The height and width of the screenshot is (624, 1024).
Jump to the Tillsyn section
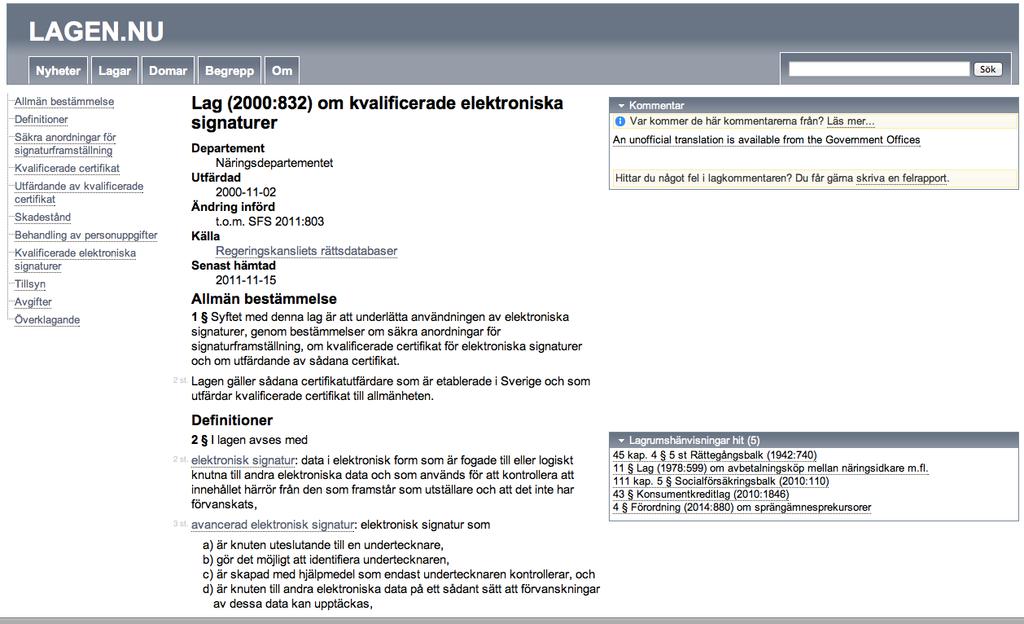[x=30, y=284]
